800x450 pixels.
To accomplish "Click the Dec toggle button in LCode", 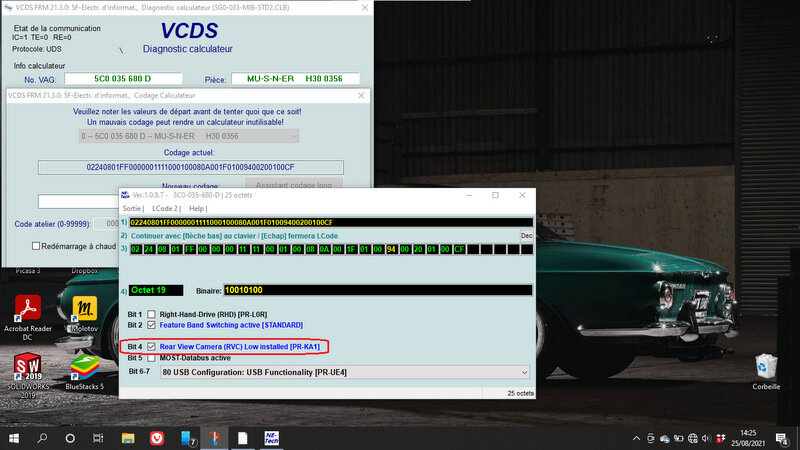I will tap(526, 236).
